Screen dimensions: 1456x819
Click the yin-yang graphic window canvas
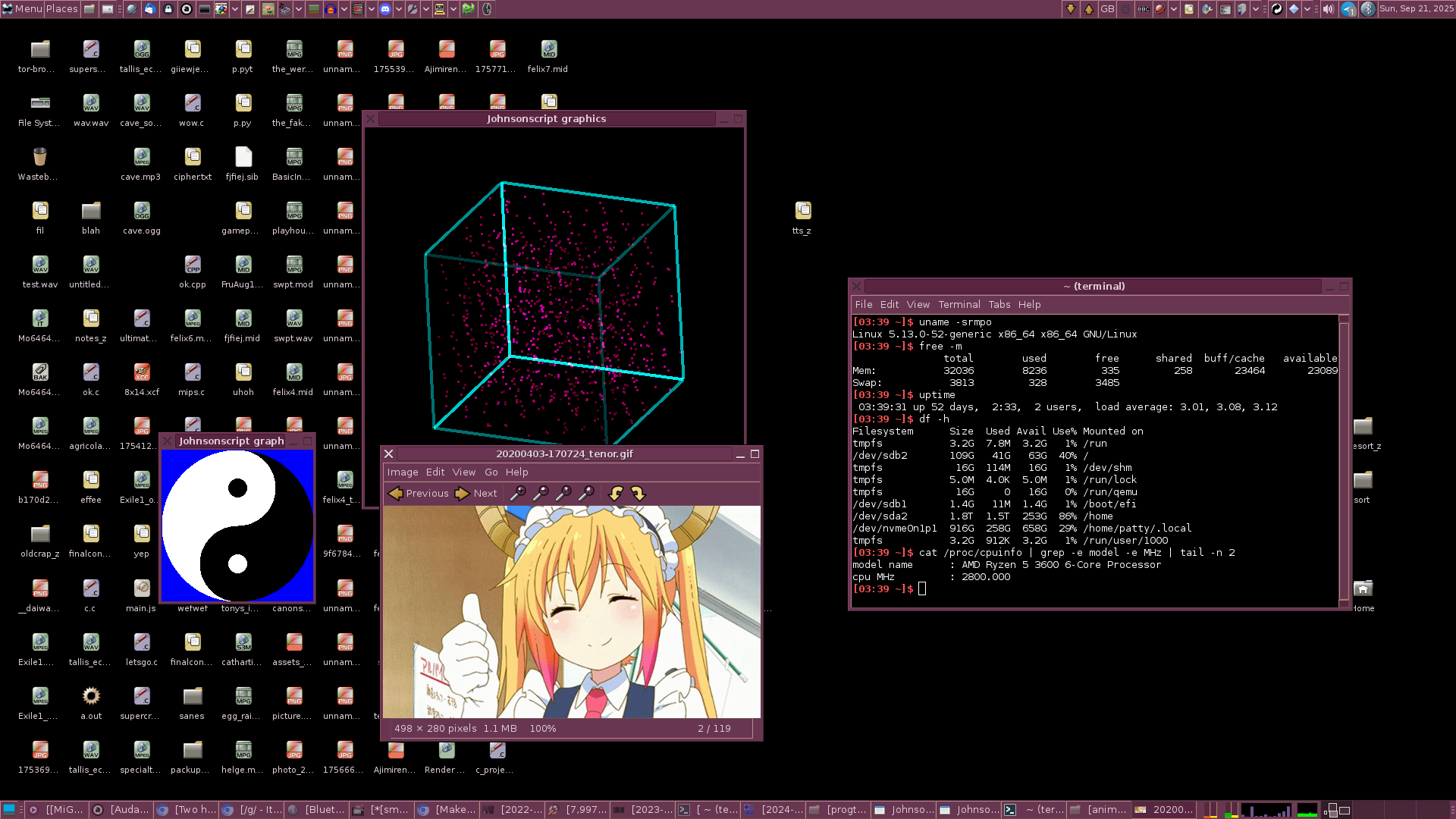[237, 526]
